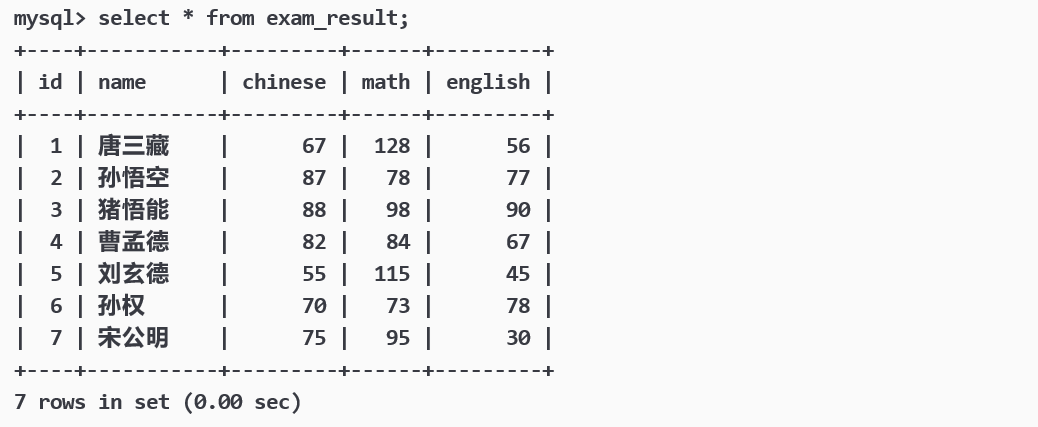Click the name 宋公明 in row 7

(x=133, y=338)
